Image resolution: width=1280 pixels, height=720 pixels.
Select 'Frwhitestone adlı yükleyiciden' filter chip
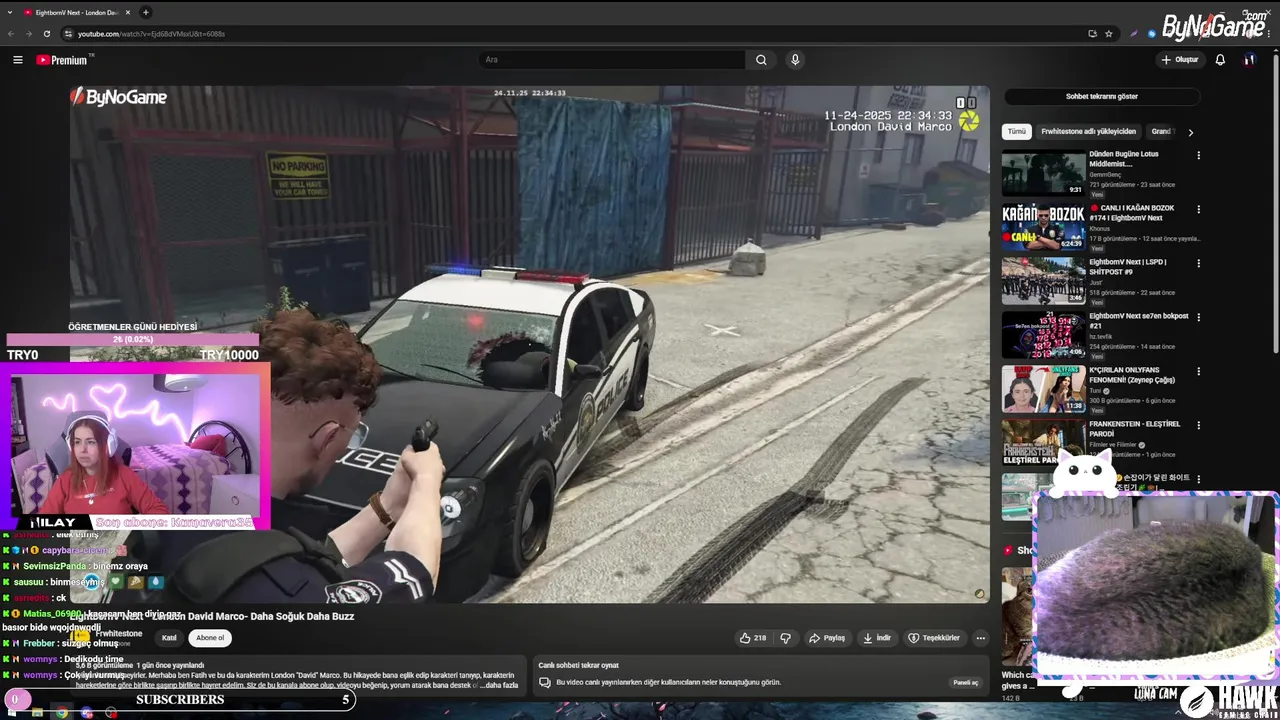coord(1088,132)
